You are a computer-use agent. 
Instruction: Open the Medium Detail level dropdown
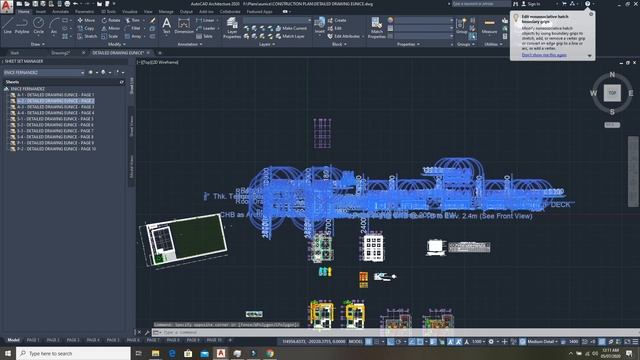click(x=541, y=342)
